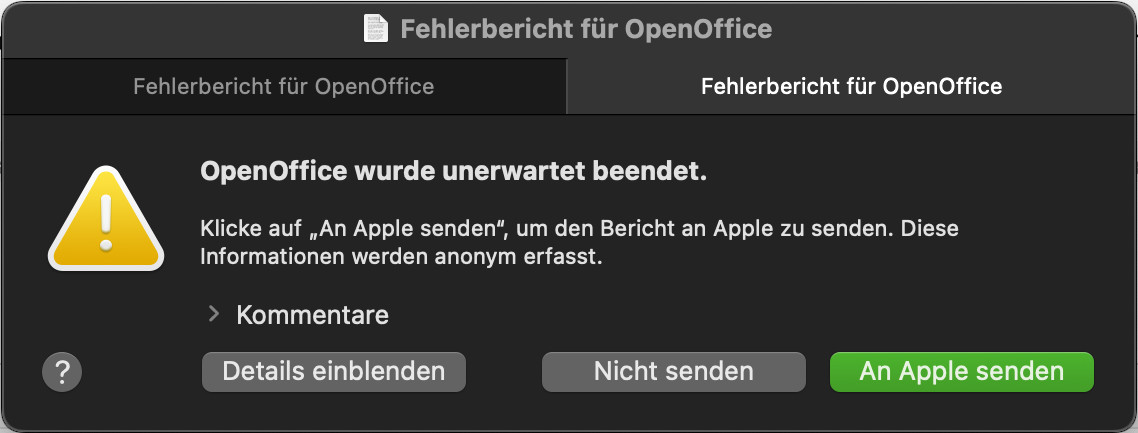Show details with Details einblenden
This screenshot has width=1138, height=433.
pyautogui.click(x=333, y=371)
